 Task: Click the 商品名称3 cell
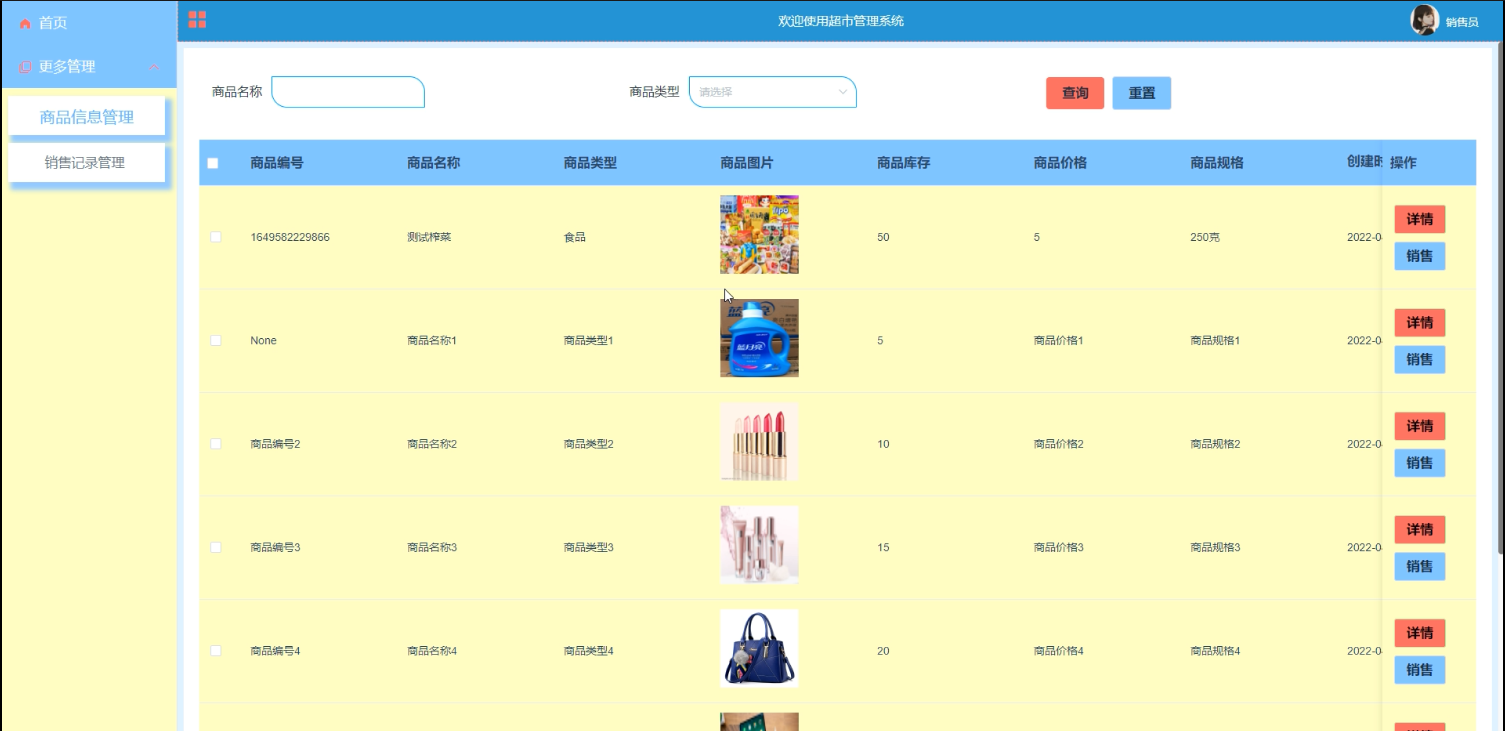click(432, 547)
